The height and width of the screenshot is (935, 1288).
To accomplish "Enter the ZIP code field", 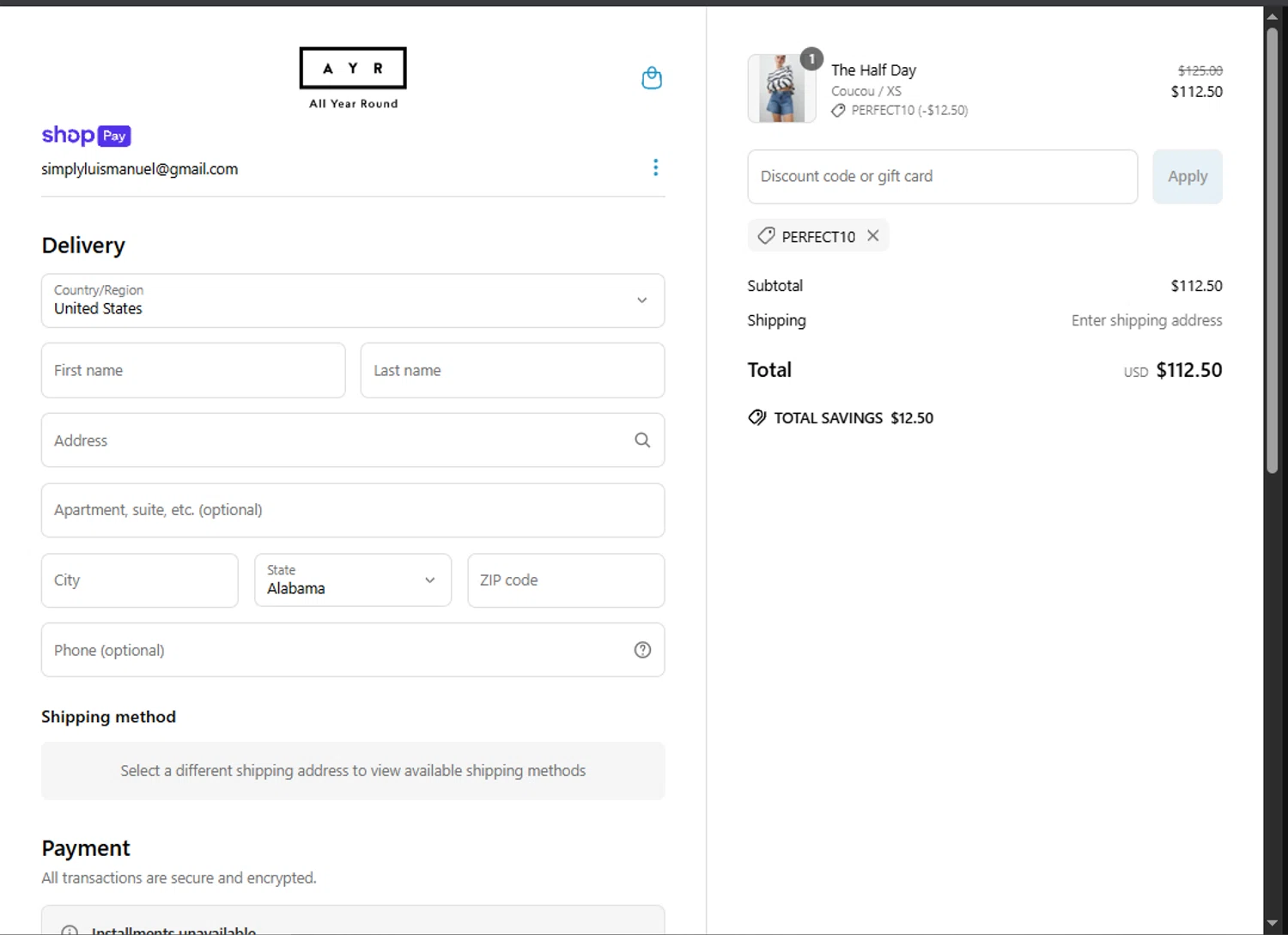I will (x=566, y=580).
